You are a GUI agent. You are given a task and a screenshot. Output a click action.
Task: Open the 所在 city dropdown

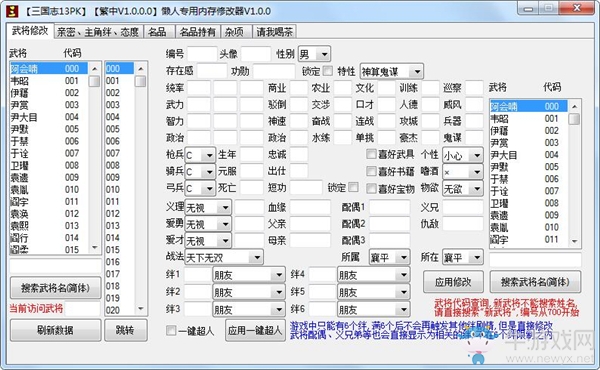(463, 258)
